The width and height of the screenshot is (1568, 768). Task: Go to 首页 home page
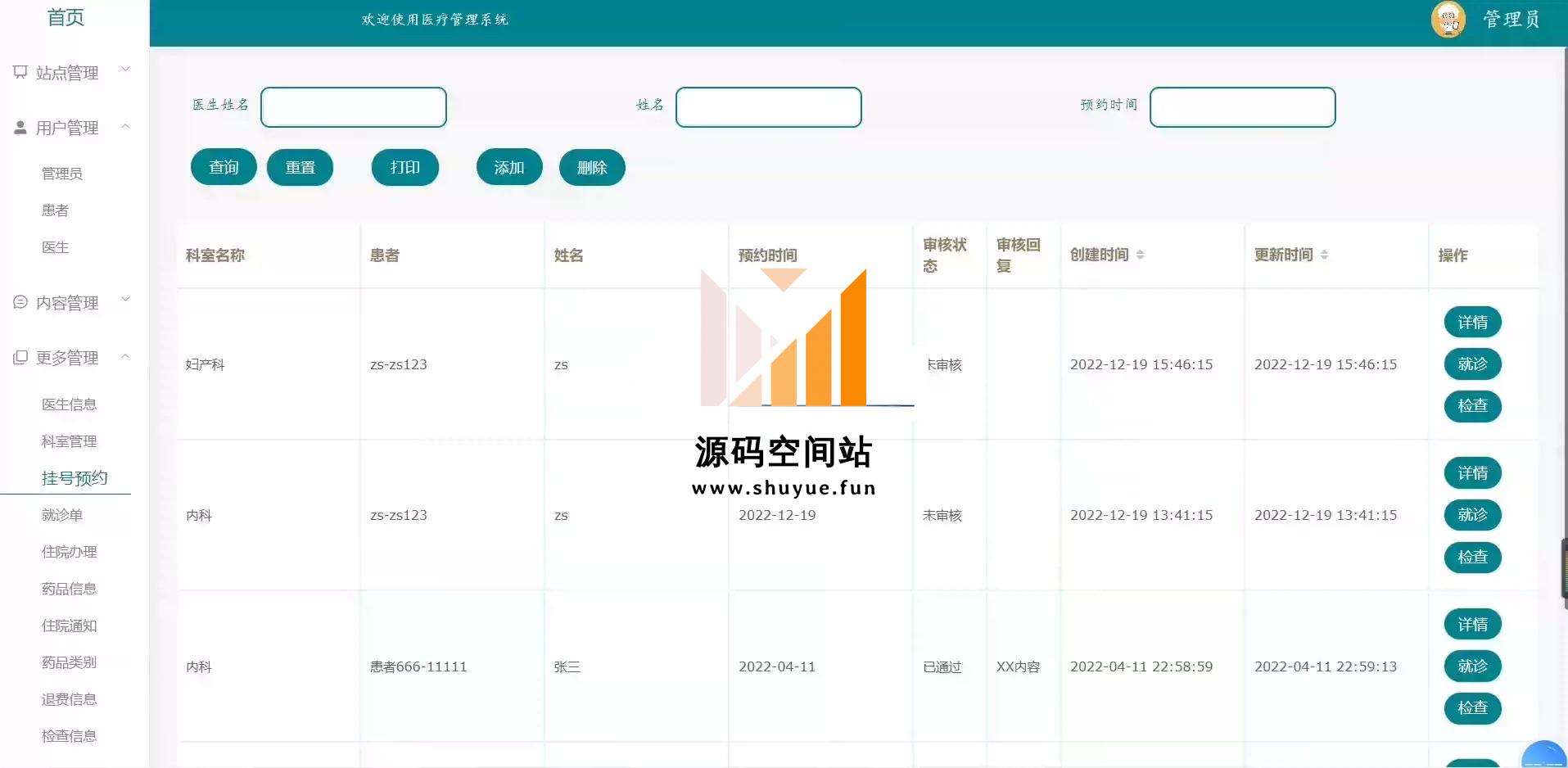66,17
